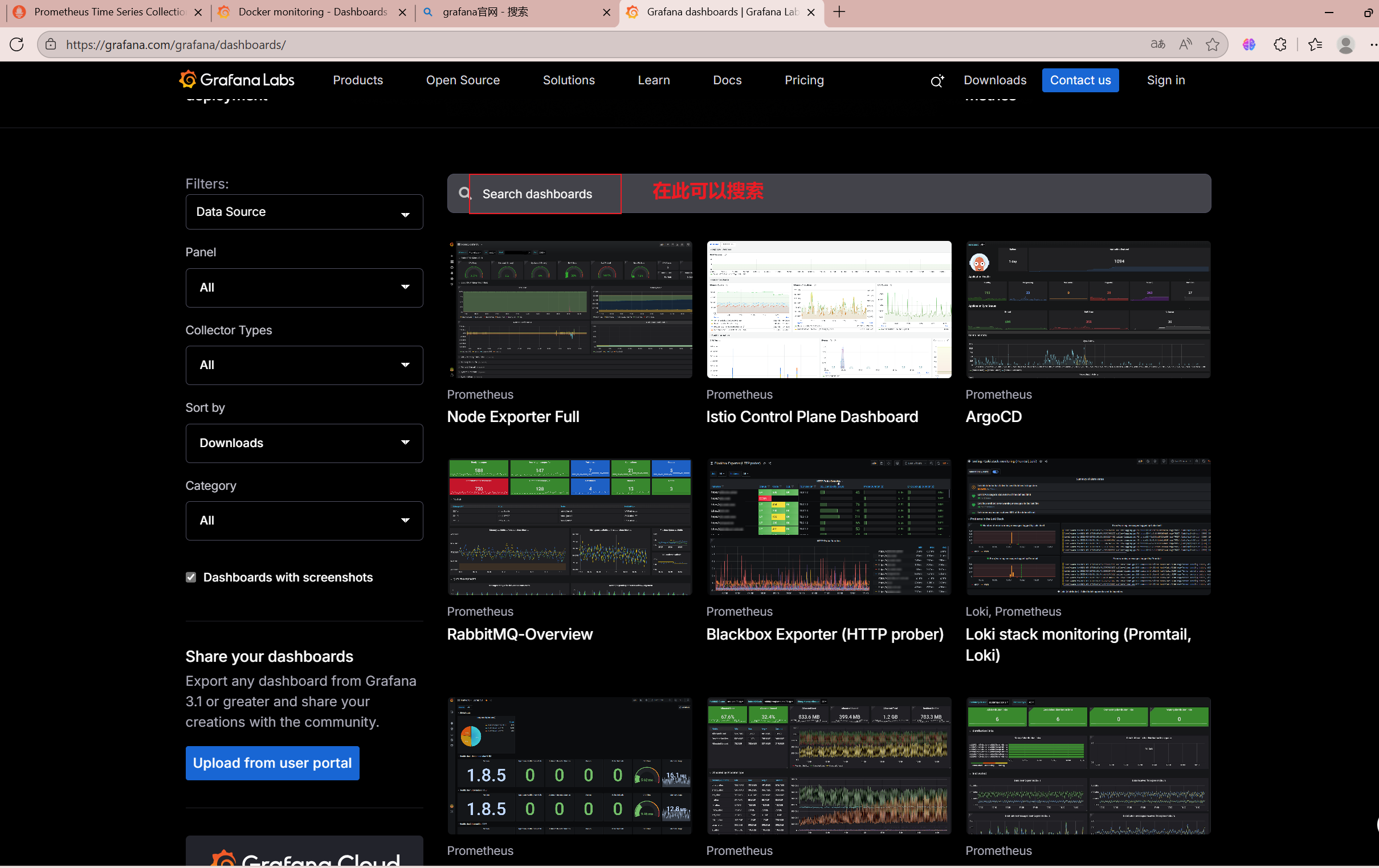Image resolution: width=1379 pixels, height=868 pixels.
Task: Open the Products menu
Action: [358, 80]
